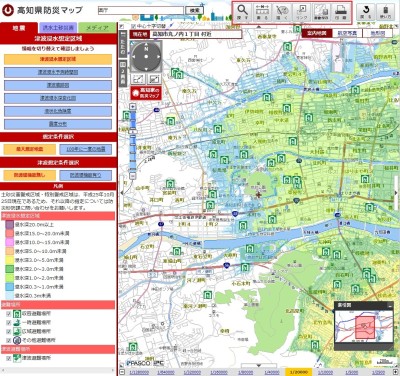Switch map to 航空写真 tab
This screenshot has height=376, width=400.
pos(347,33)
